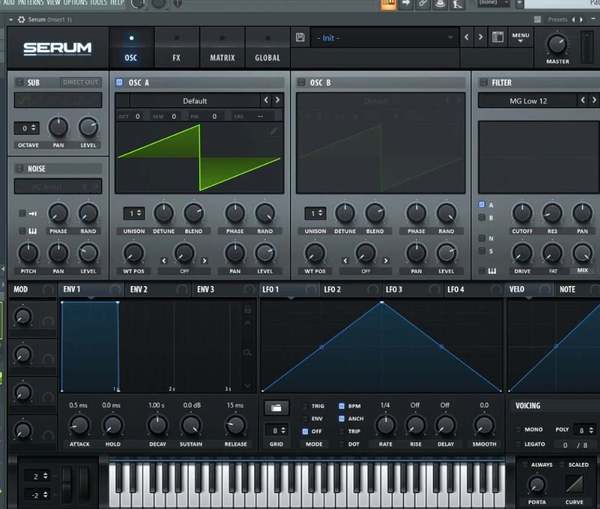Screen dimensions: 600x509
Task: Open the MENU dropdown
Action: click(x=521, y=37)
